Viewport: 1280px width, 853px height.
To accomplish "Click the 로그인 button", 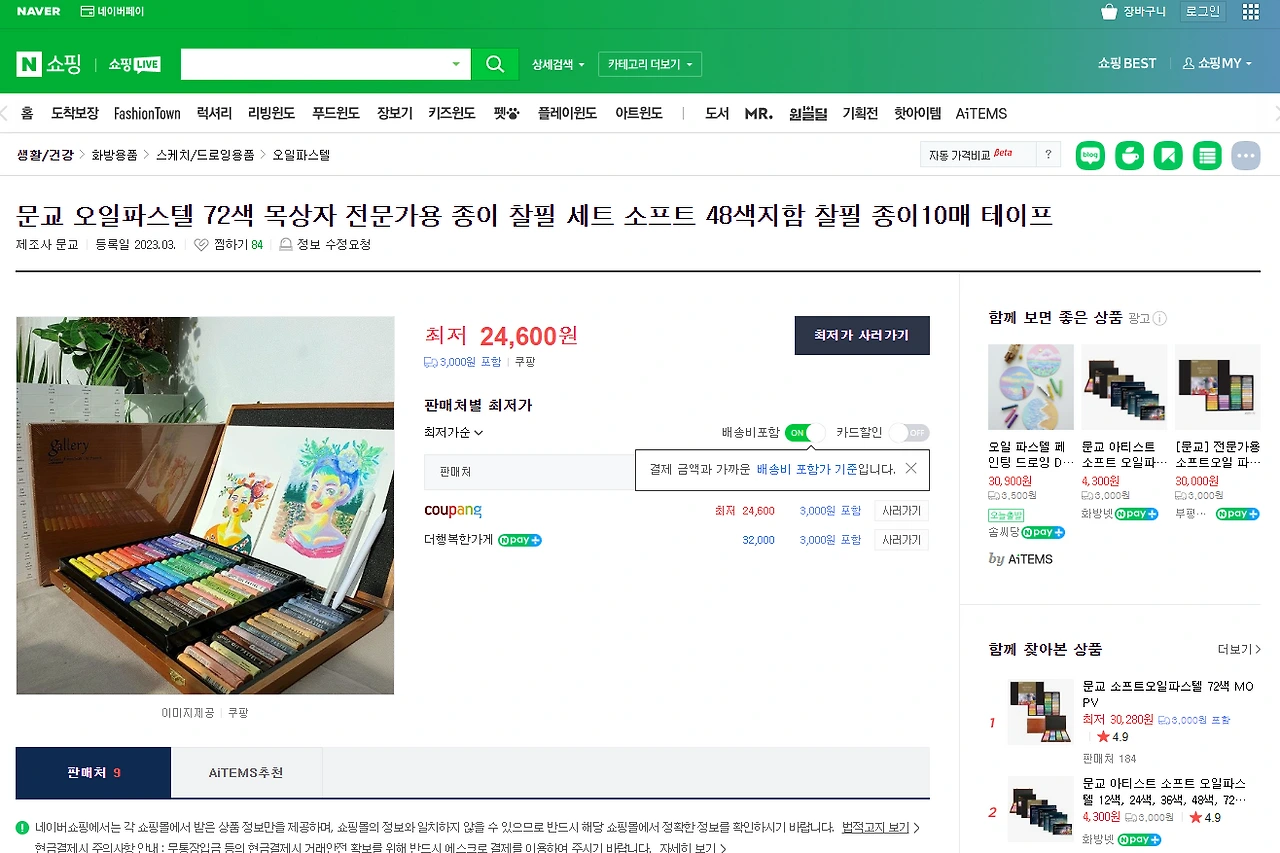I will 1202,12.
